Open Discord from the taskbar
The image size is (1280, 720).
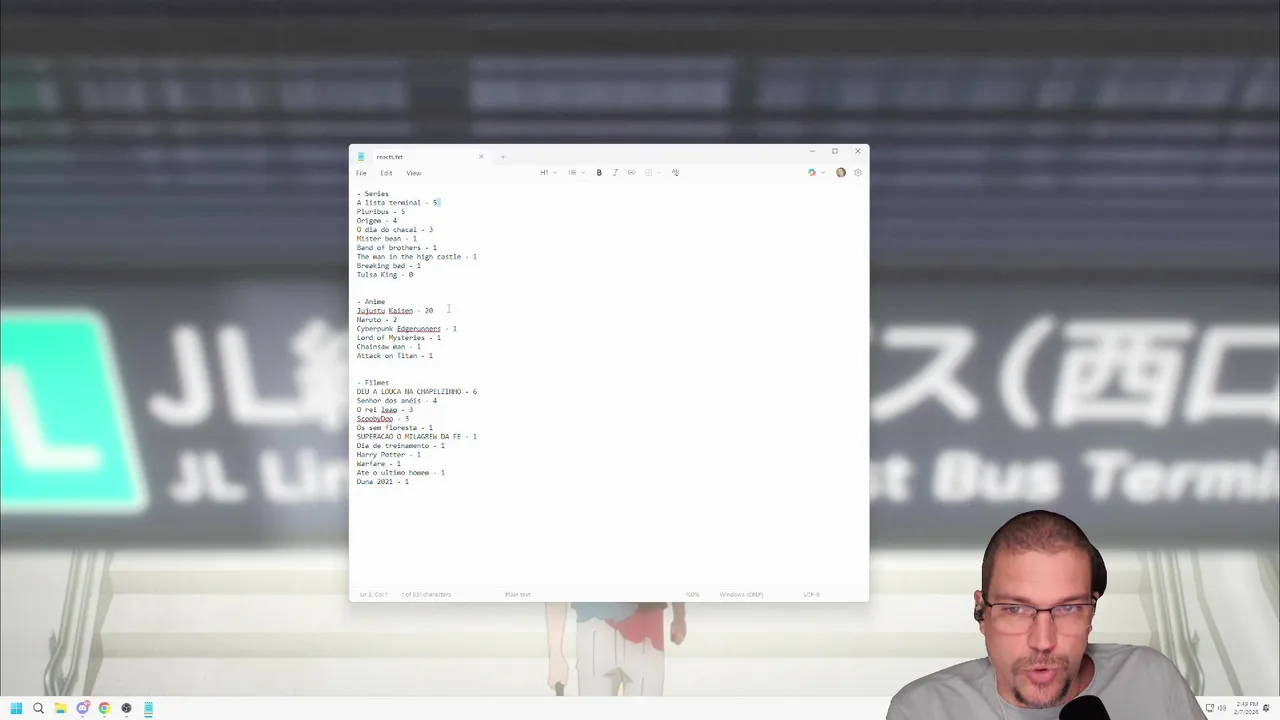pyautogui.click(x=82, y=708)
